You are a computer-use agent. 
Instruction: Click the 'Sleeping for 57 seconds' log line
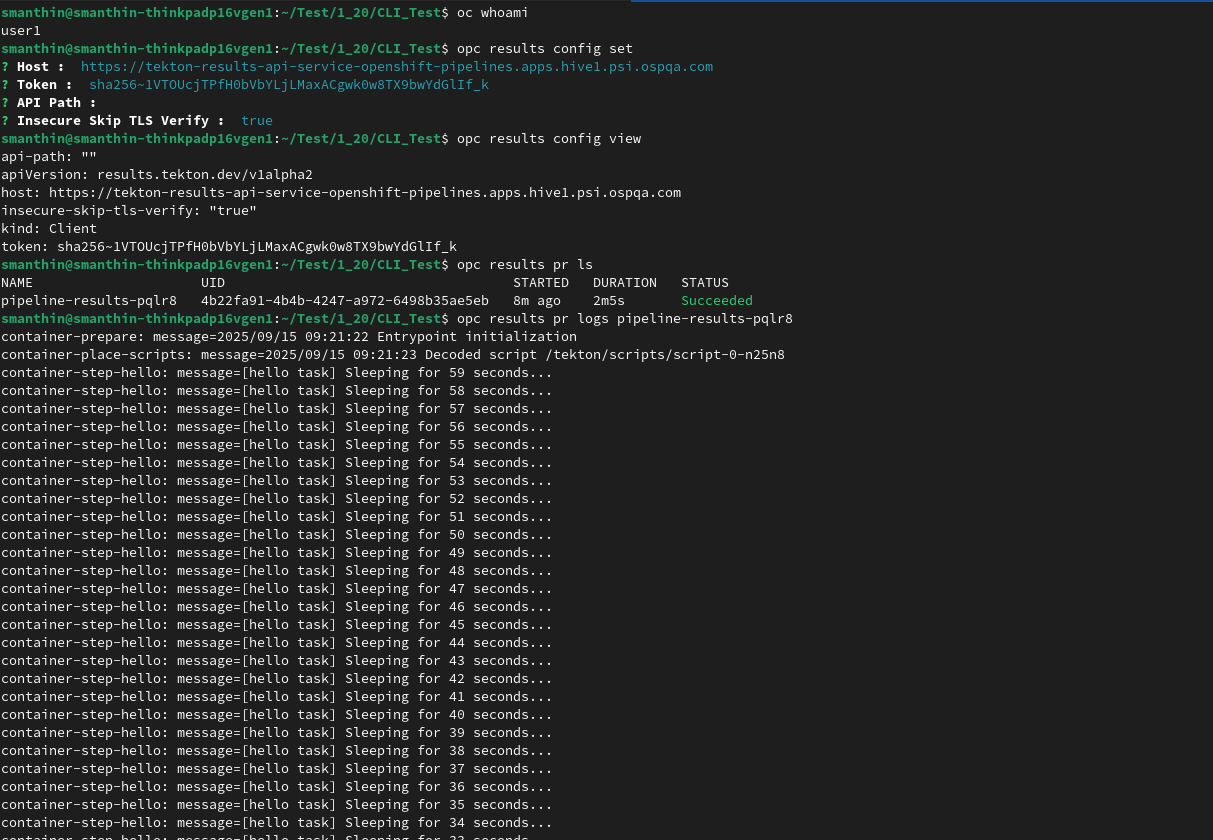pyautogui.click(x=277, y=409)
